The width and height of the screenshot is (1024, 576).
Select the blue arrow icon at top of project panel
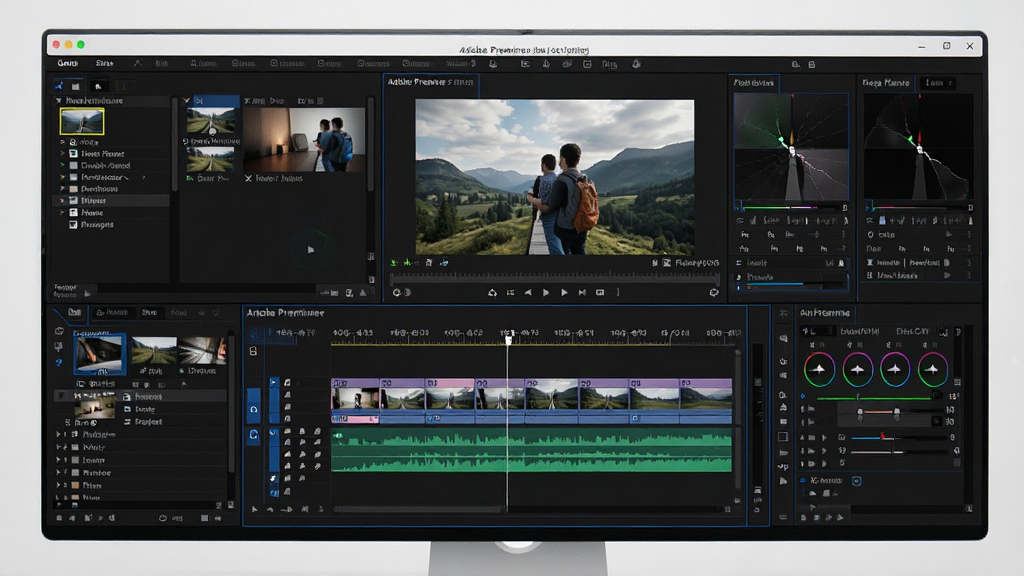[59, 86]
